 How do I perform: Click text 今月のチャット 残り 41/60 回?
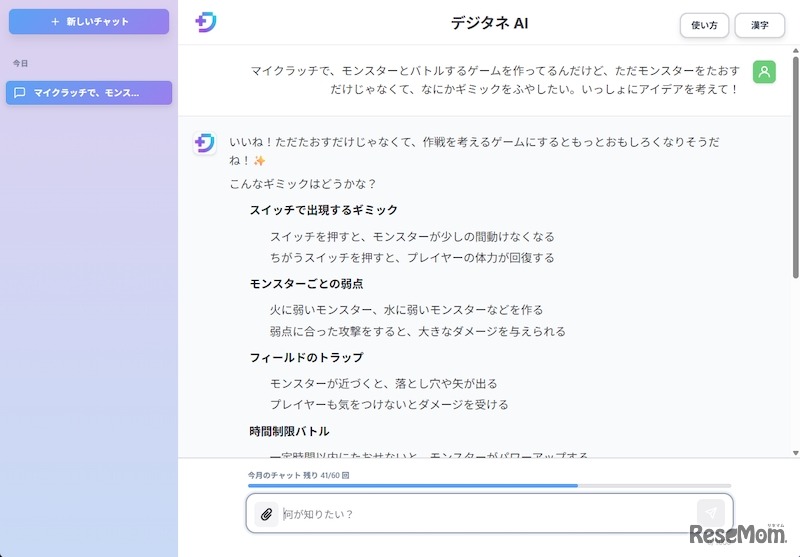(298, 475)
